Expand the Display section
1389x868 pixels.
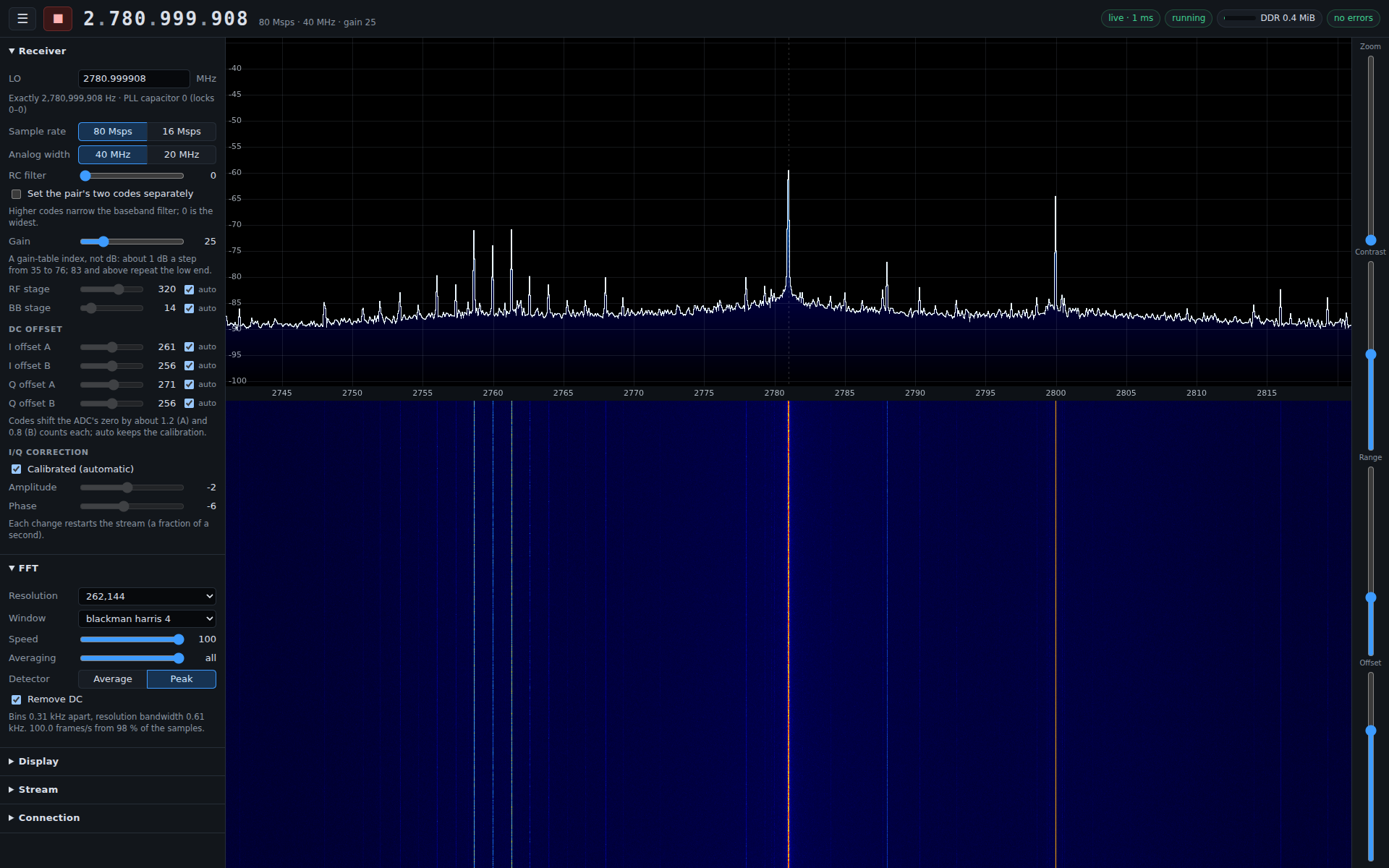click(33, 762)
